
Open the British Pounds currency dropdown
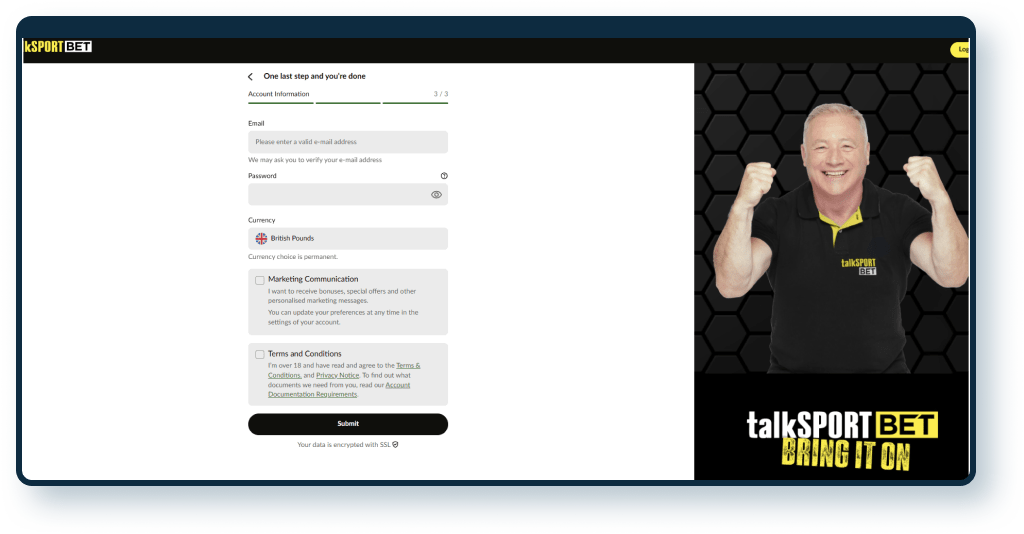coord(348,238)
